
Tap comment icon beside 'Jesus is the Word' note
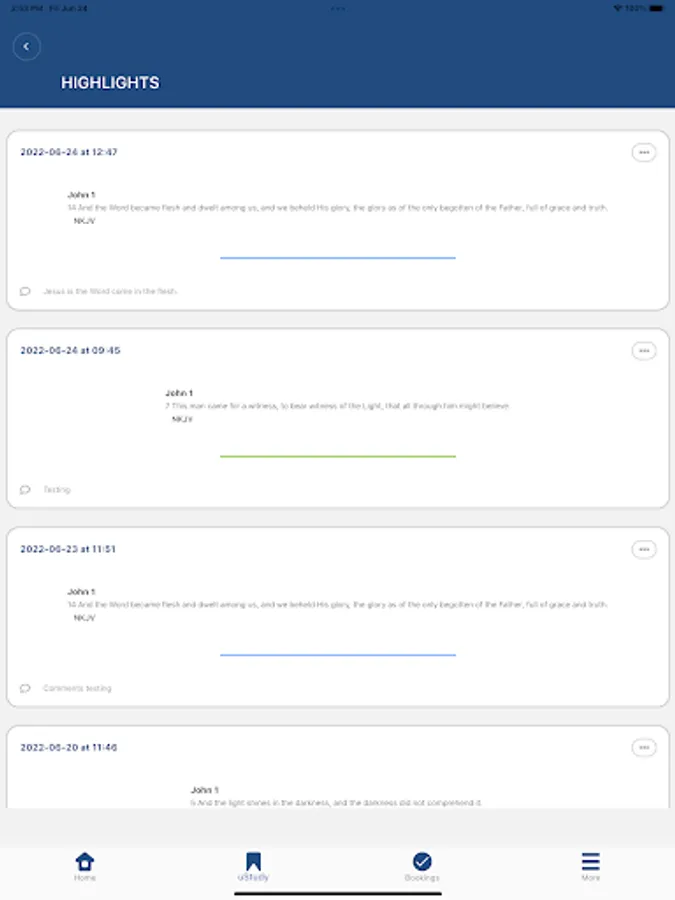[x=25, y=291]
